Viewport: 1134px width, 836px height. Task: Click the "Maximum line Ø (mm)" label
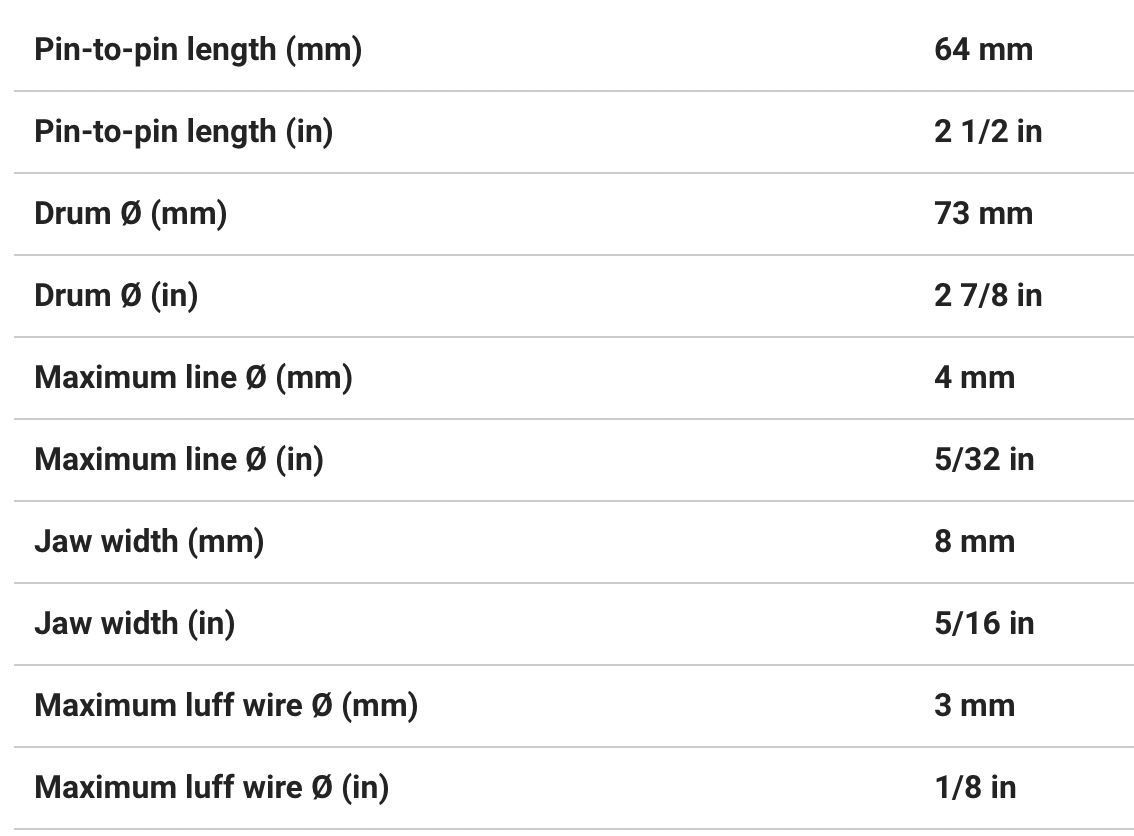click(193, 377)
